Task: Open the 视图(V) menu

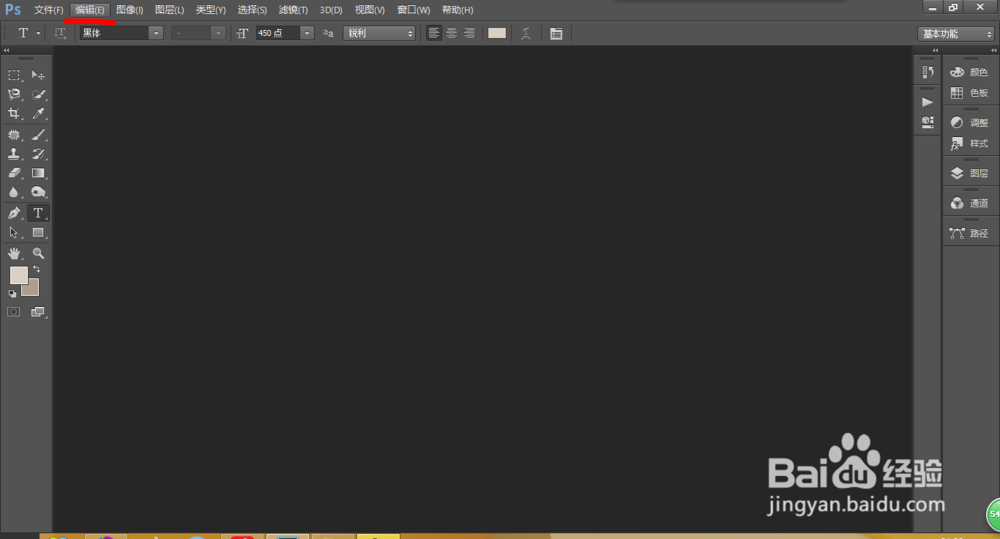Action: (x=369, y=10)
